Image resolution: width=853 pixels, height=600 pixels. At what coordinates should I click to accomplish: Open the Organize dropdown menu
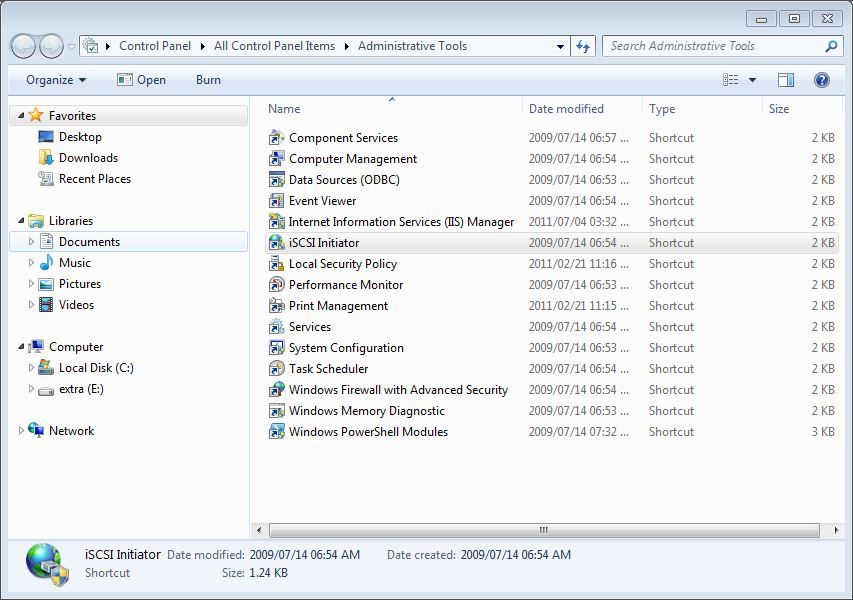[x=55, y=80]
